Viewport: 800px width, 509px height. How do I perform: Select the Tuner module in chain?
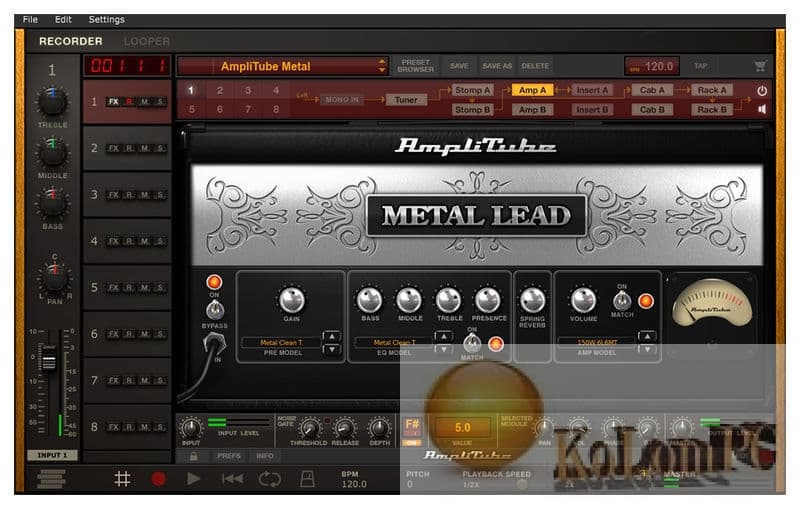pyautogui.click(x=406, y=100)
